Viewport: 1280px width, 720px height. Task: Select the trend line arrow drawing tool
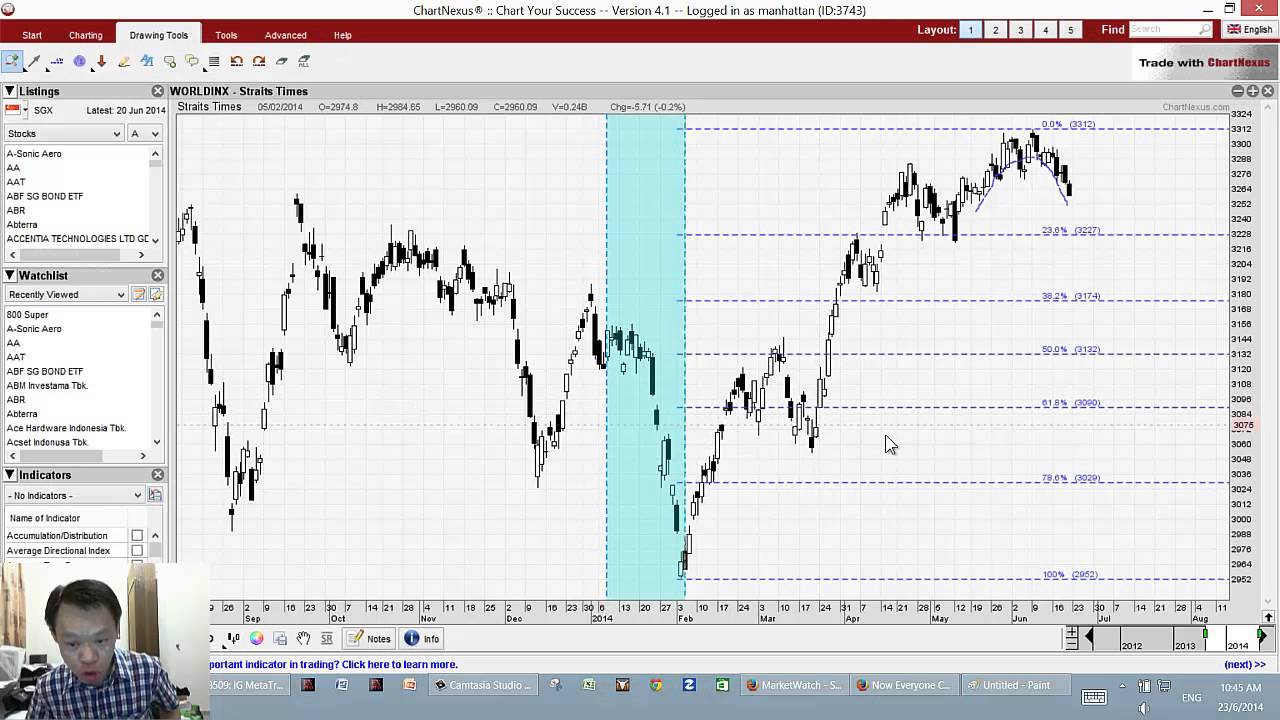click(x=34, y=62)
